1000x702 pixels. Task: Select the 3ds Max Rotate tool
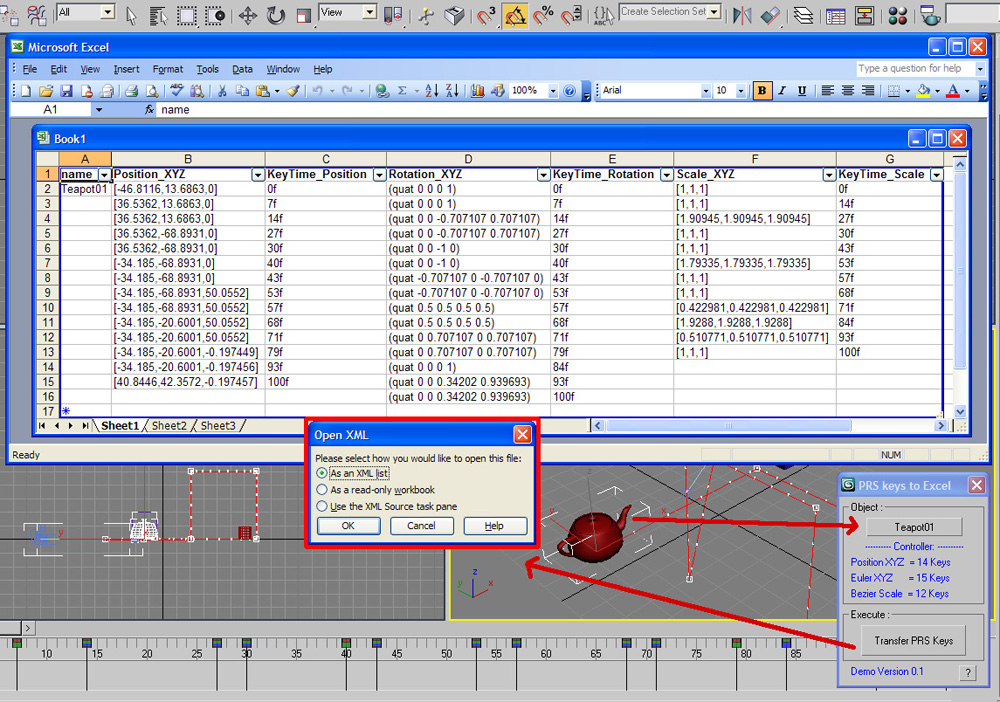(276, 15)
